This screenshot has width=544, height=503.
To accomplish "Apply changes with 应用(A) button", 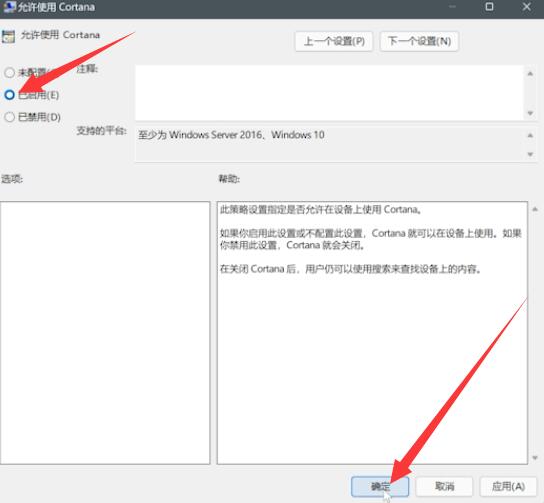I will click(x=508, y=486).
